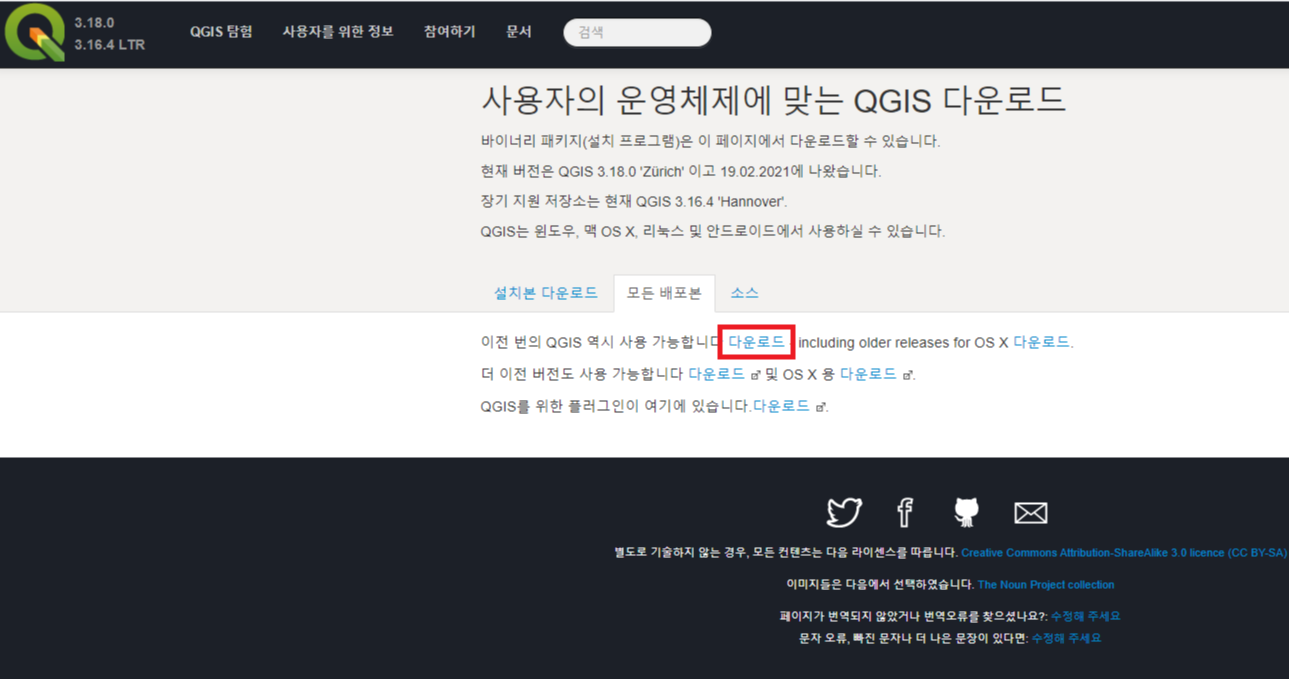Click '다운로드' link for previous QGIS releases
Screen dimensions: 1289x679
pos(756,342)
